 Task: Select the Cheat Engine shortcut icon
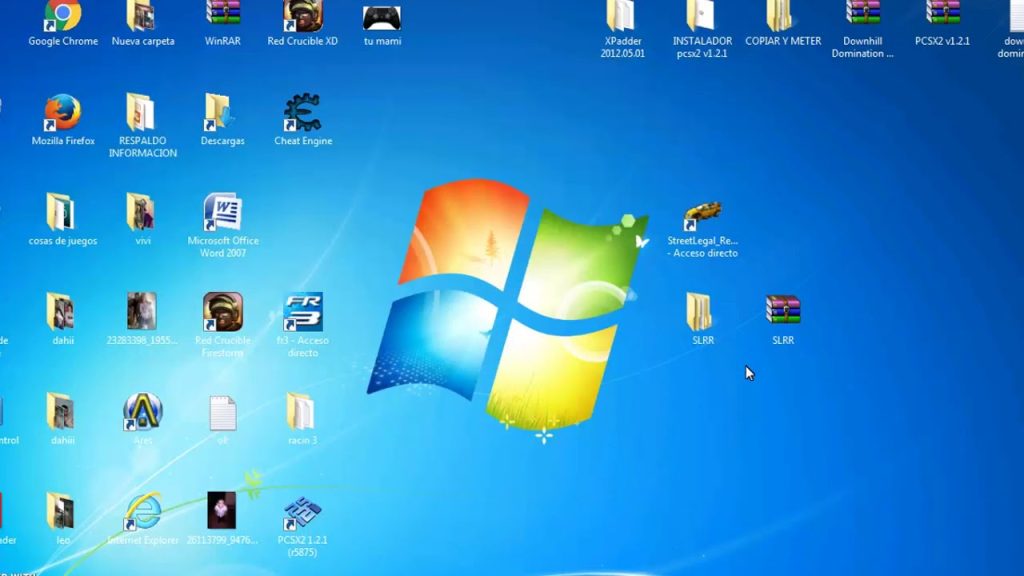pyautogui.click(x=302, y=113)
